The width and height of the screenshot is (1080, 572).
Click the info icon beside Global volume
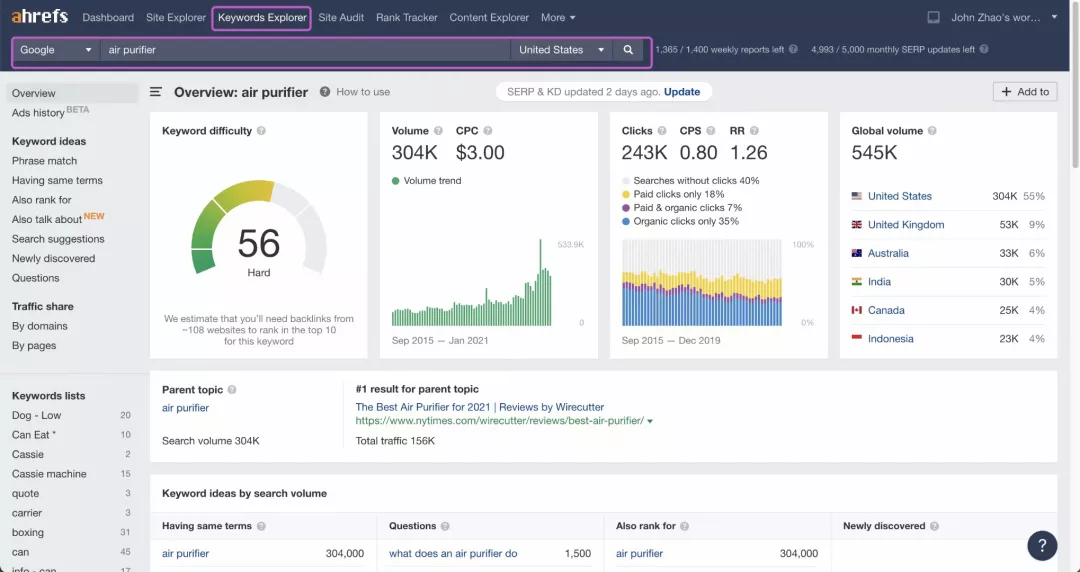coord(932,131)
